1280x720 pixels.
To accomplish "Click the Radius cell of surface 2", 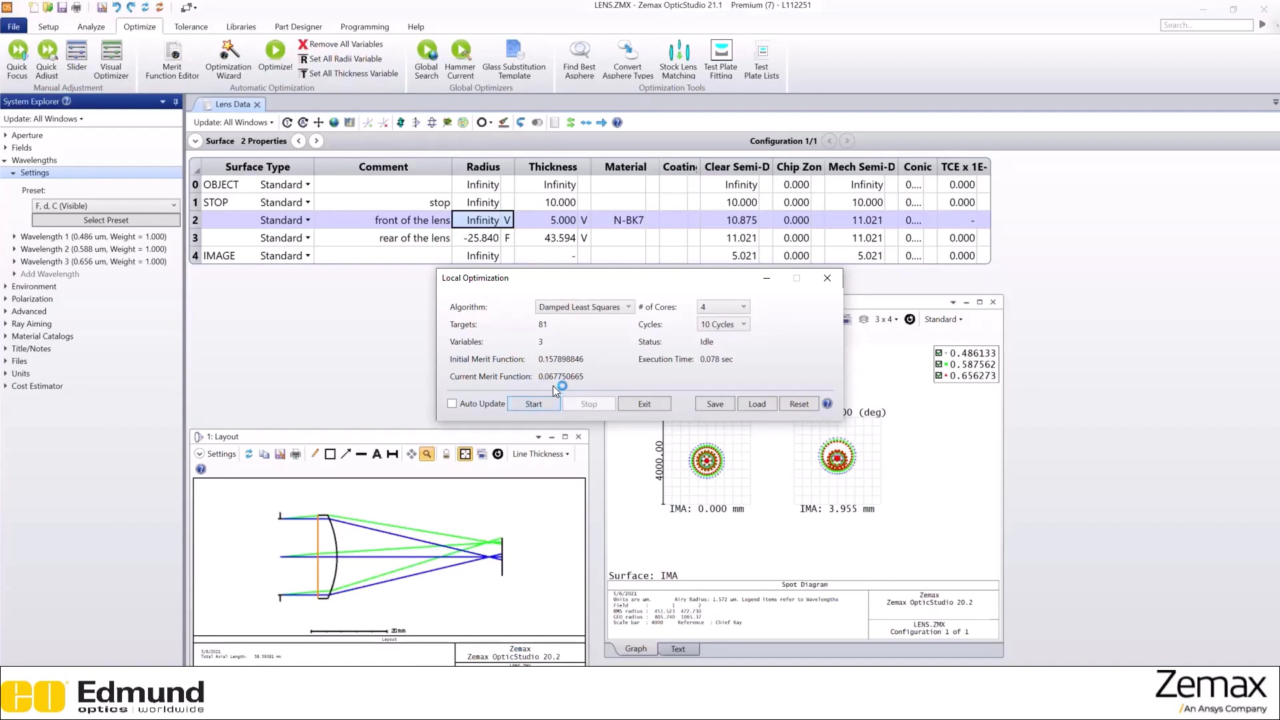I will coord(483,220).
